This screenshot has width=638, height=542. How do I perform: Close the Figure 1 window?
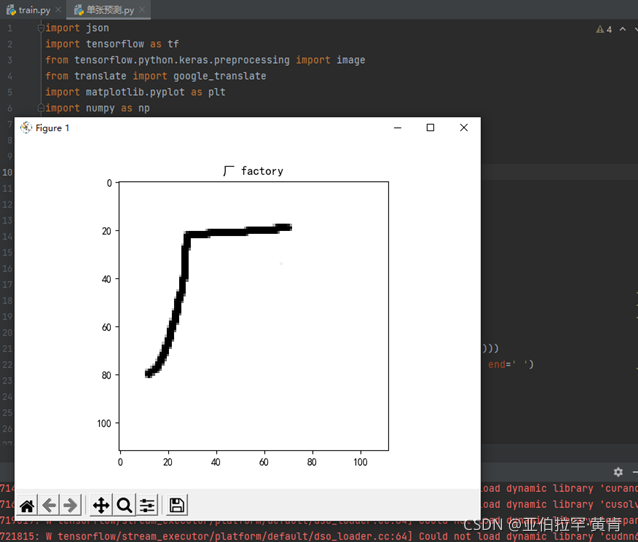pyautogui.click(x=463, y=128)
